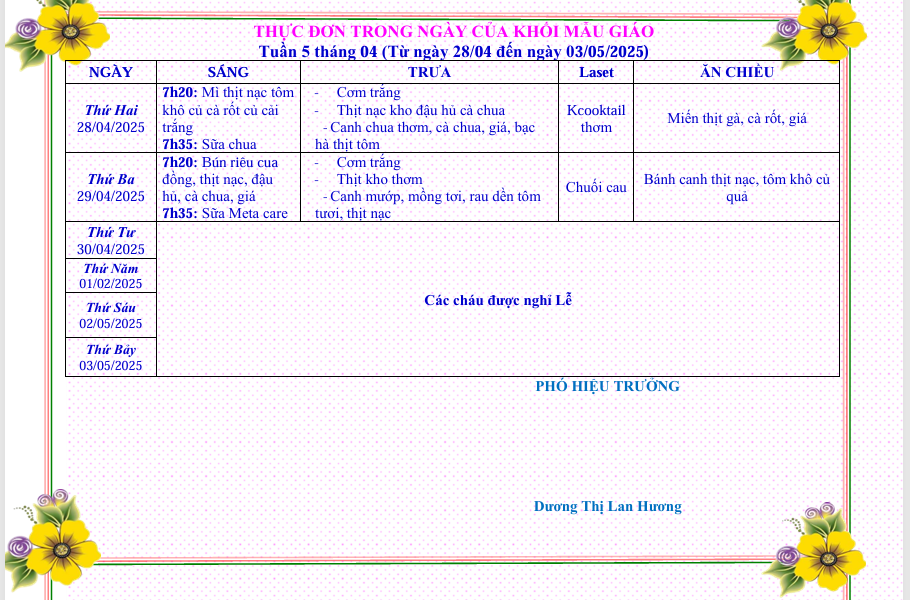Select the name "Dương Thị Lan Hương"
910x600 pixels.
pyautogui.click(x=607, y=506)
